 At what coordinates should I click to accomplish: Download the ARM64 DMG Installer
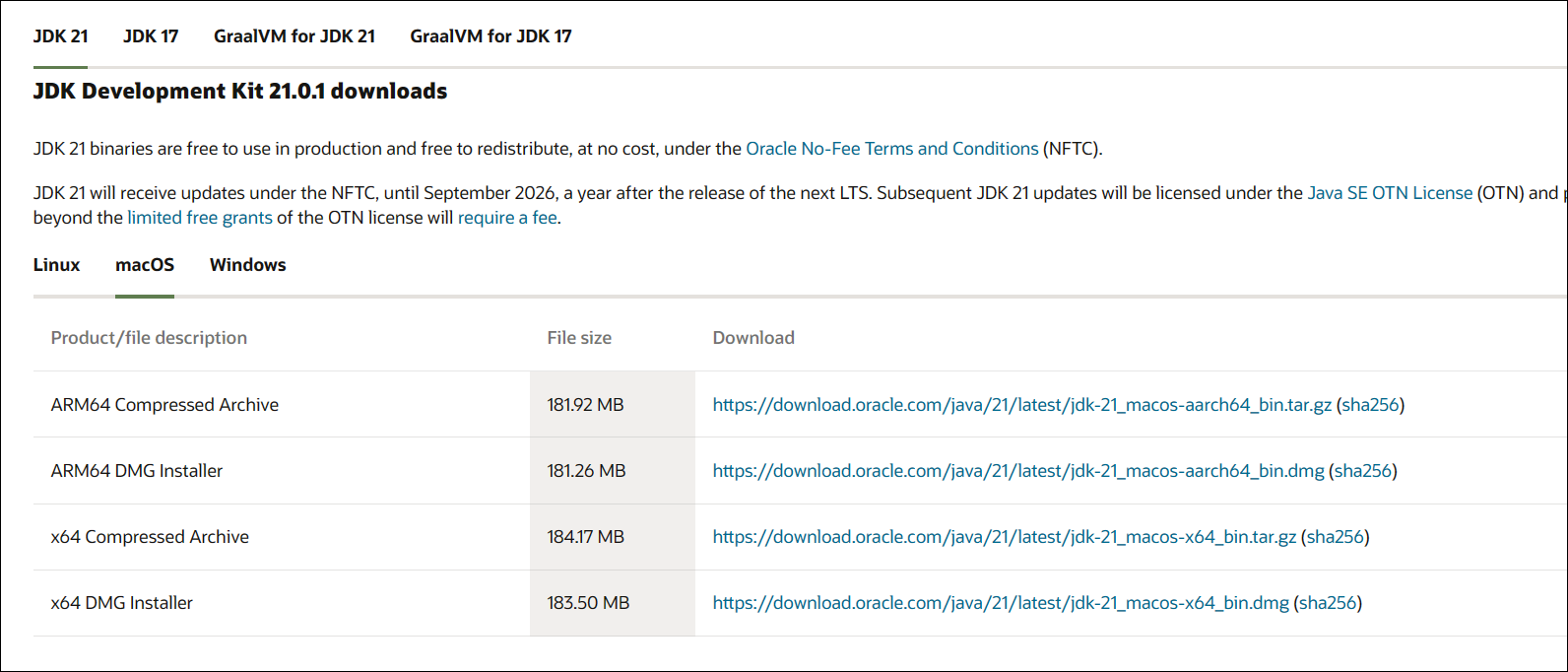coord(1017,470)
